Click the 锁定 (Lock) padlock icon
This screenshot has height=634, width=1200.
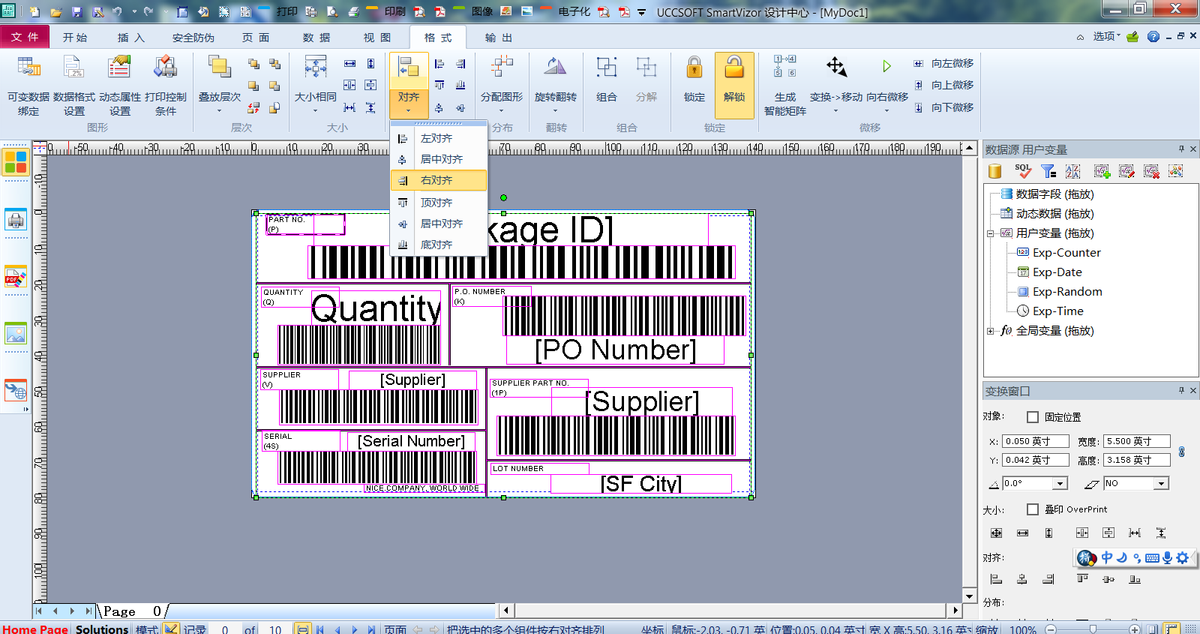click(694, 69)
